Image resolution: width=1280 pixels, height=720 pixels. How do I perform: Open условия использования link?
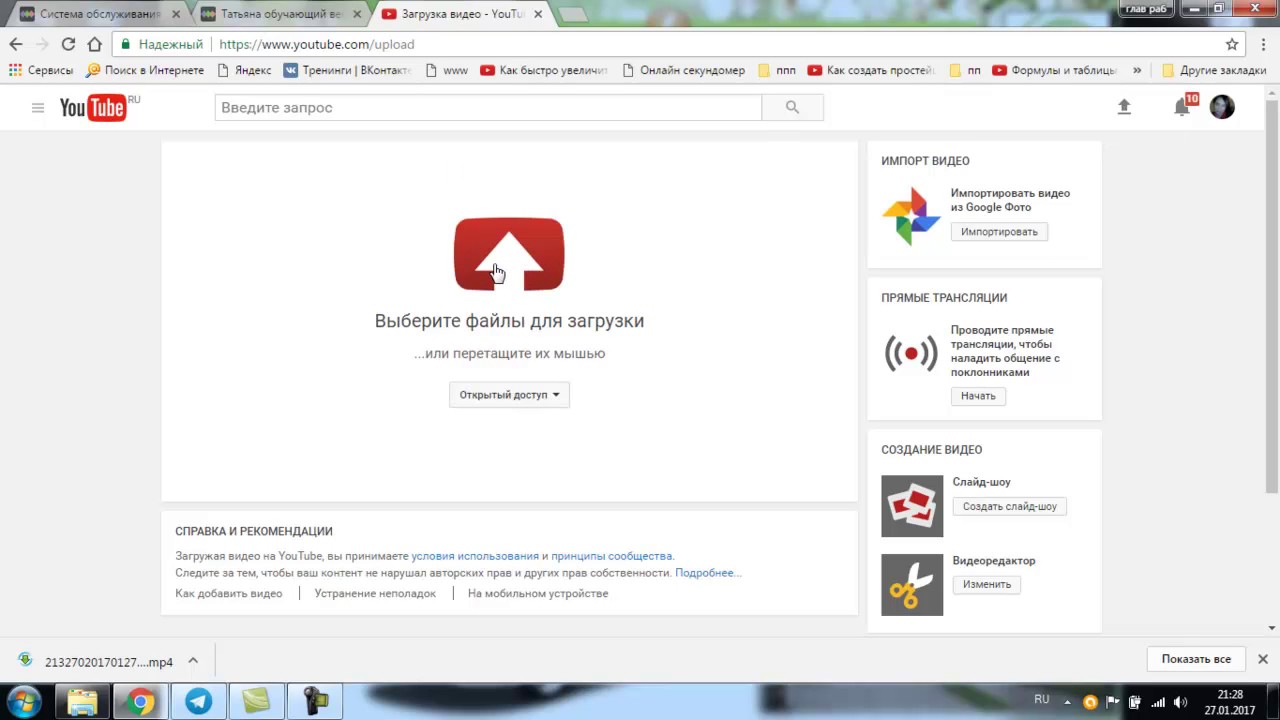click(475, 556)
